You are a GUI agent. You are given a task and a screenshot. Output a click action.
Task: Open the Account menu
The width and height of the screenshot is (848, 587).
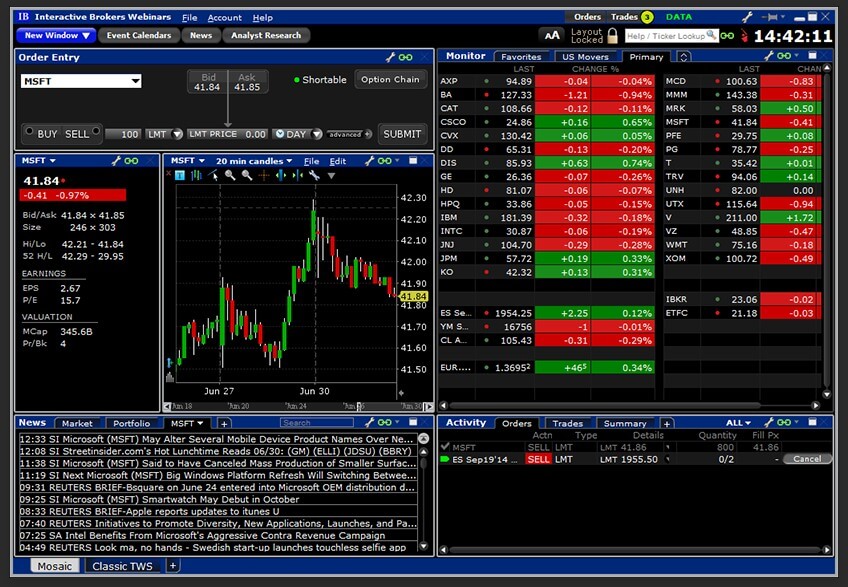point(224,18)
